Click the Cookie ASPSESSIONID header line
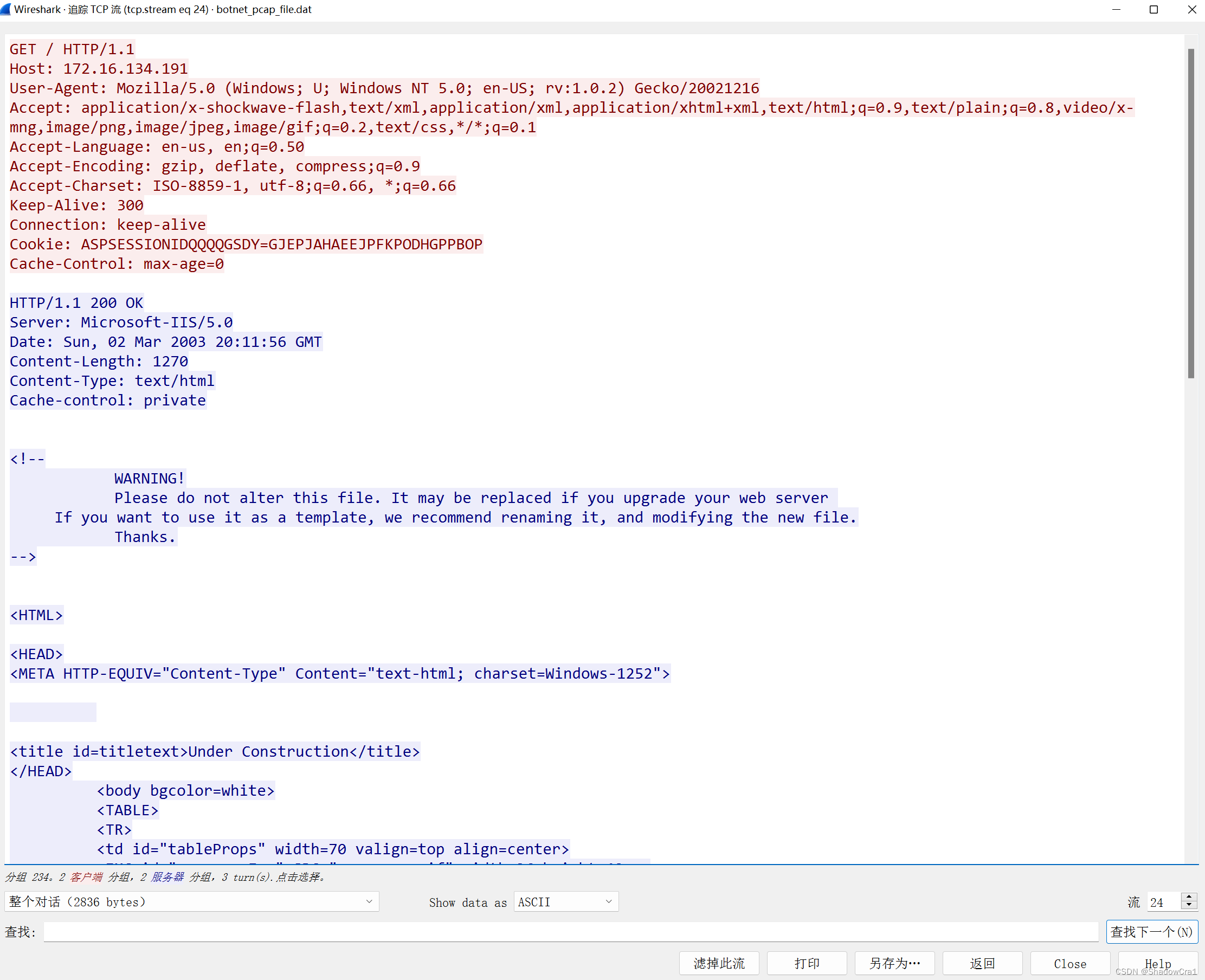1205x980 pixels. pos(246,244)
